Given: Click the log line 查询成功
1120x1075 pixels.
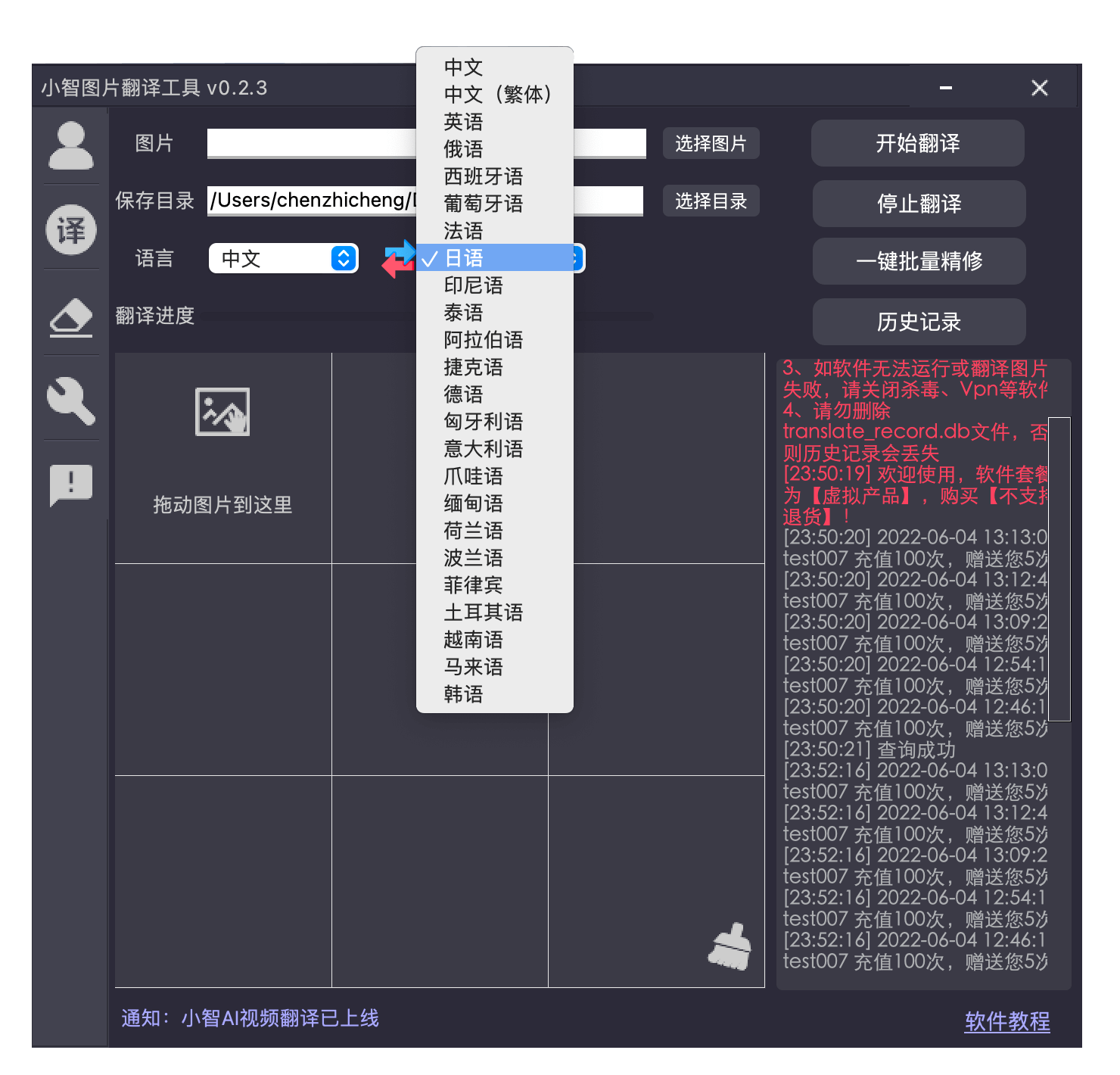Looking at the screenshot, I should pos(870,749).
